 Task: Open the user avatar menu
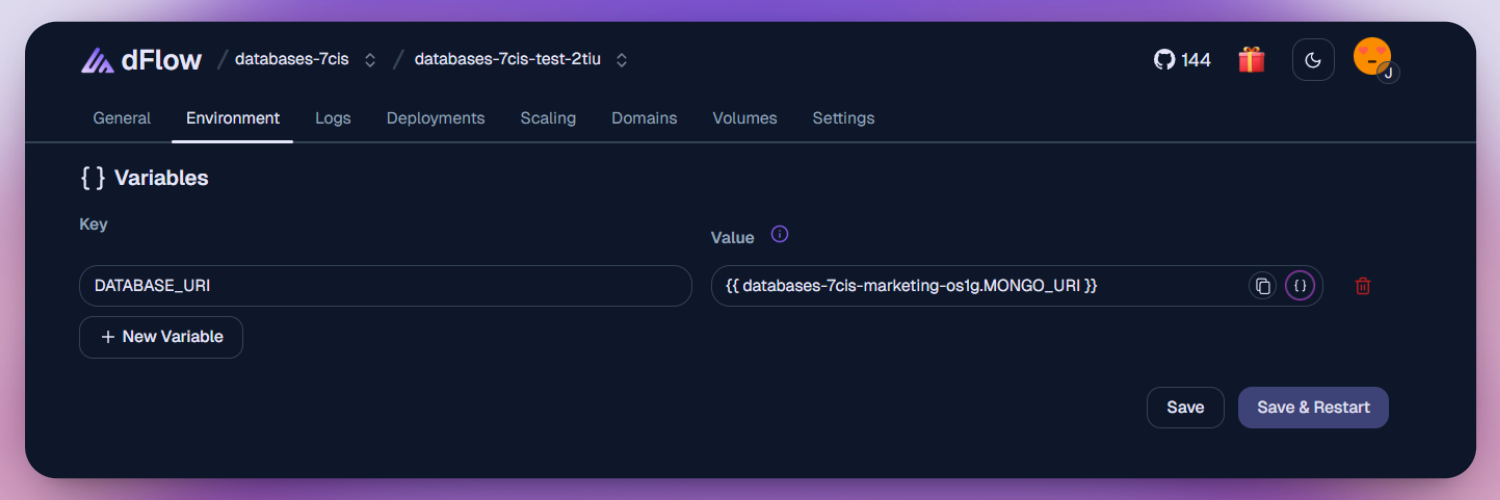click(1373, 58)
